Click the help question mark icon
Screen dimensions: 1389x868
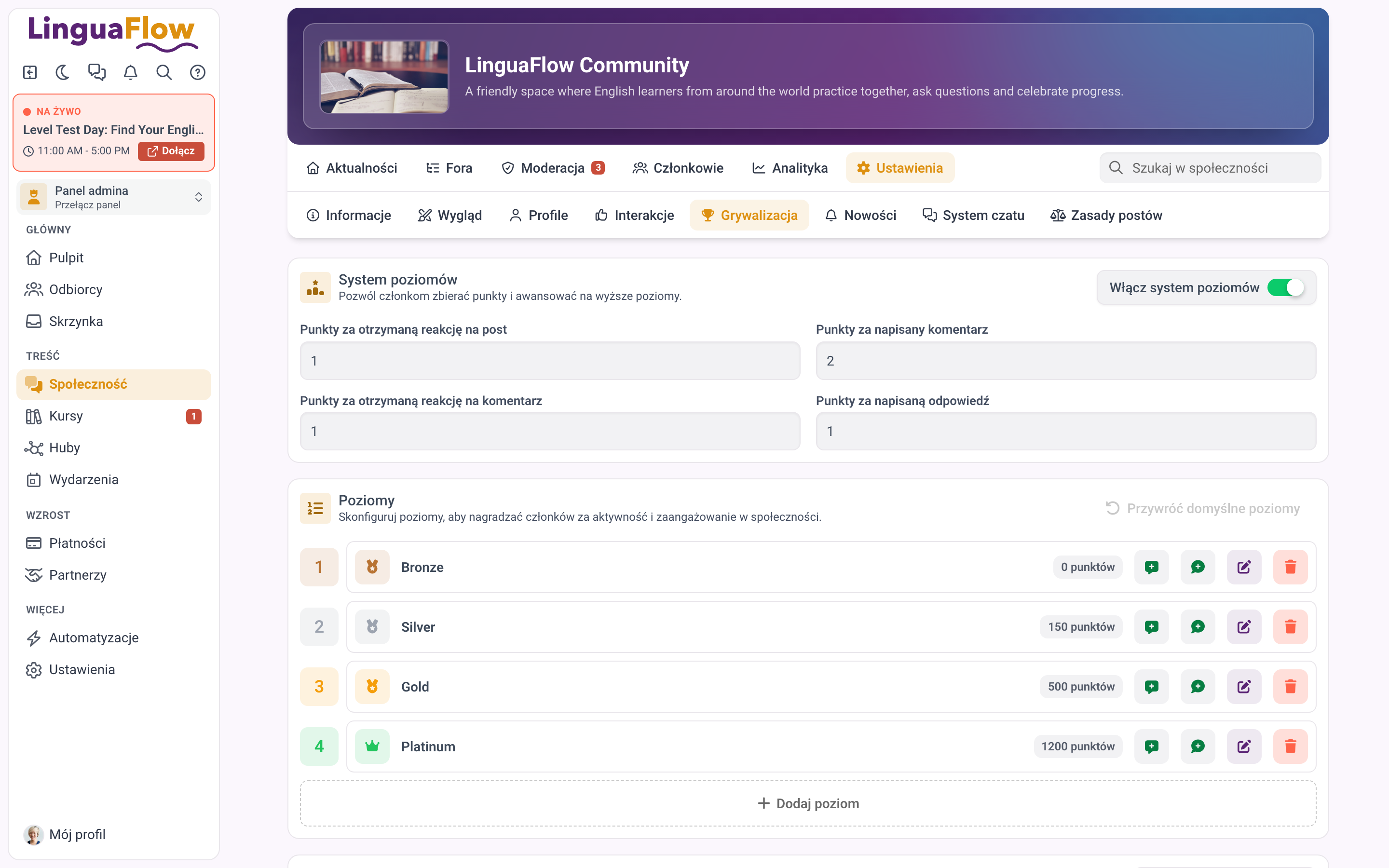pyautogui.click(x=197, y=72)
